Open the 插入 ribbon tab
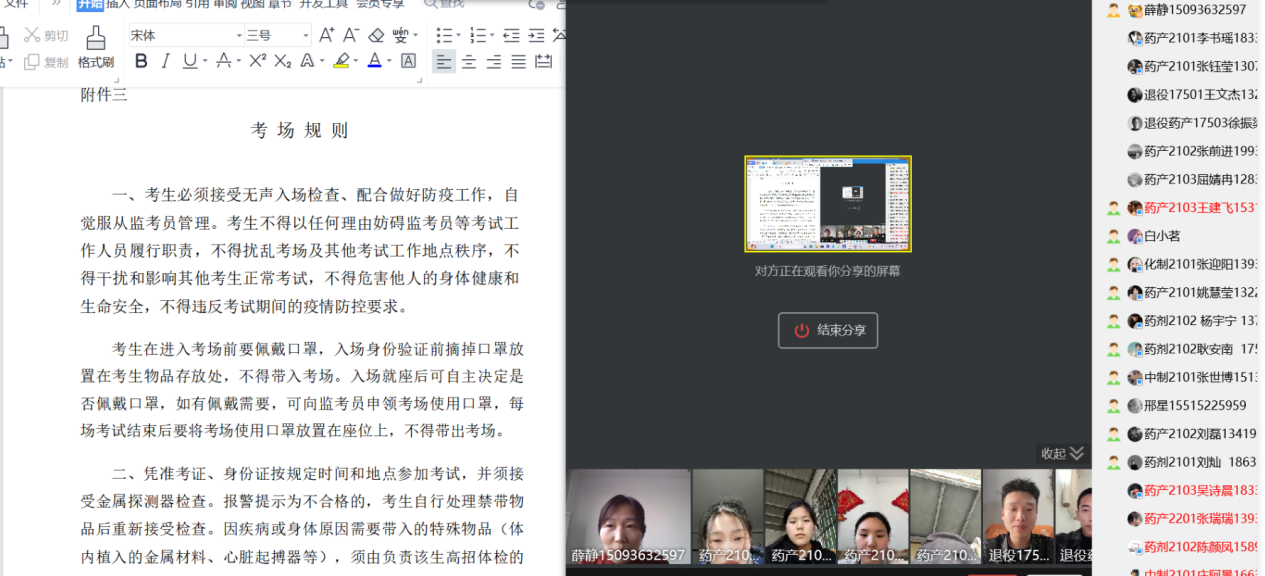The image size is (1265, 576). pyautogui.click(x=118, y=4)
